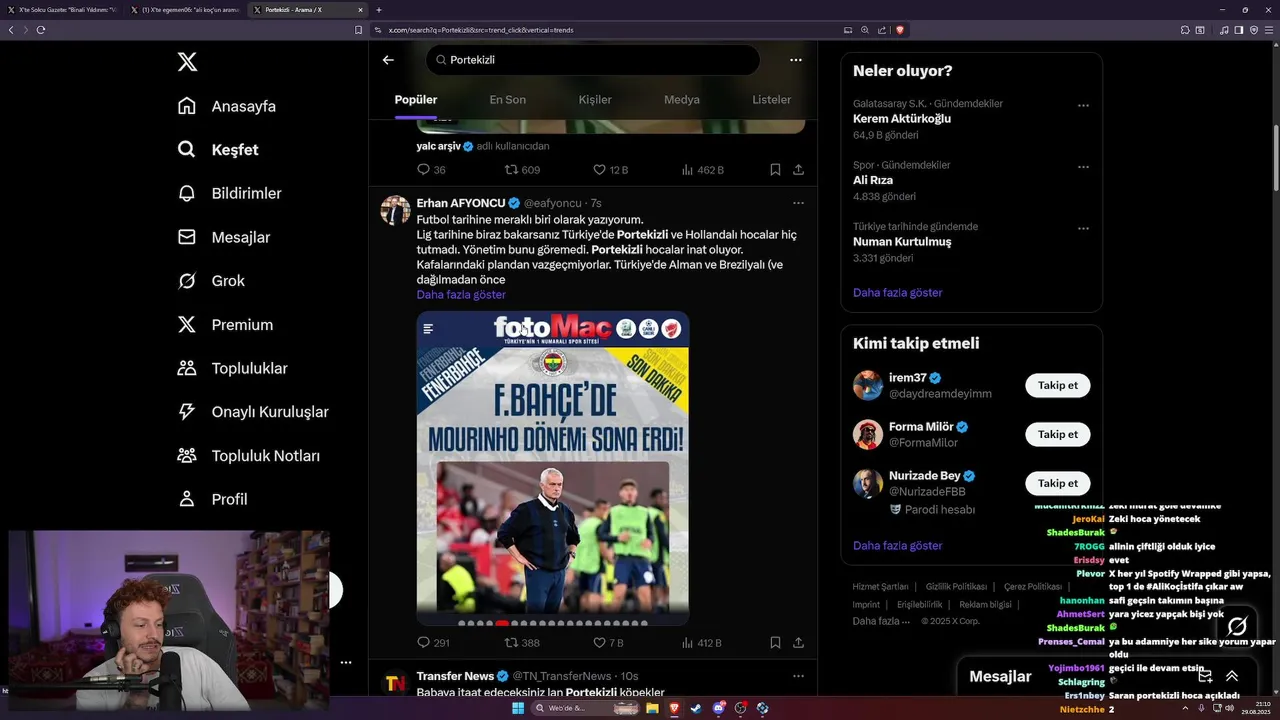This screenshot has width=1280, height=720.
Task: Share Erhan AFYONCU post
Action: 798,643
